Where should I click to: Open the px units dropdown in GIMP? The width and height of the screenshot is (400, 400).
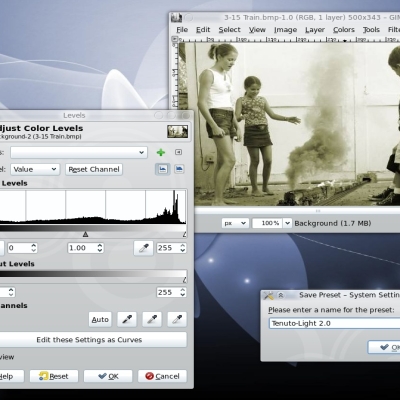235,223
